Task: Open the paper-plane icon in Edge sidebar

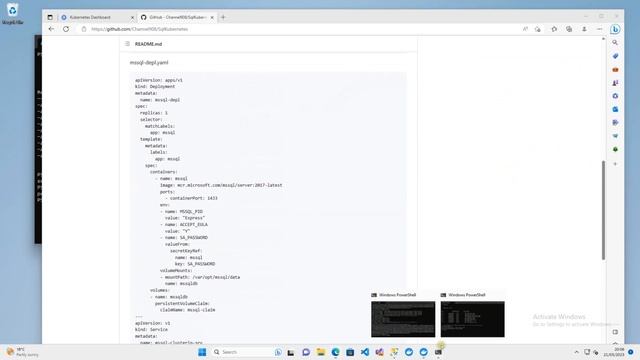Action: click(x=615, y=136)
